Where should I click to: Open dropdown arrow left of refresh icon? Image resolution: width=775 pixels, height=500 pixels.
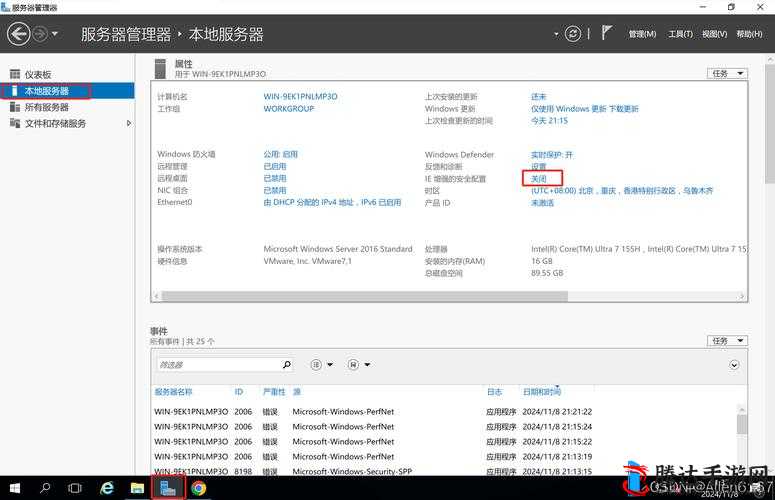556,35
